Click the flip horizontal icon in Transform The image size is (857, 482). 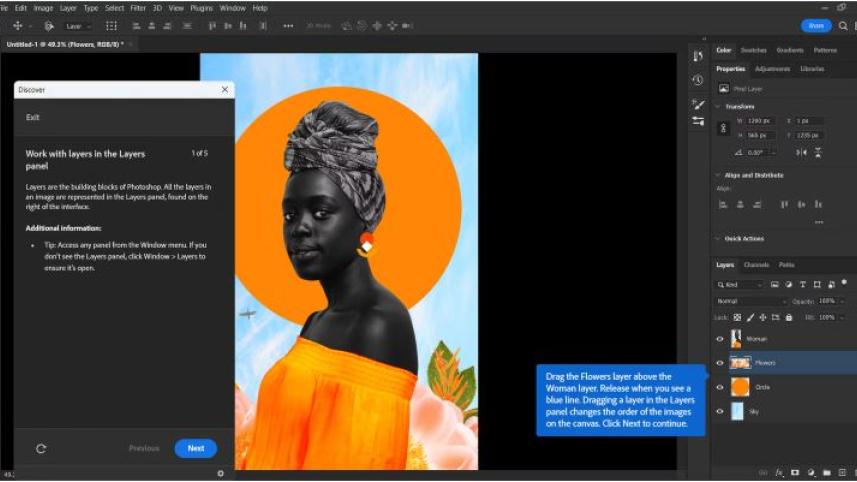pyautogui.click(x=801, y=152)
